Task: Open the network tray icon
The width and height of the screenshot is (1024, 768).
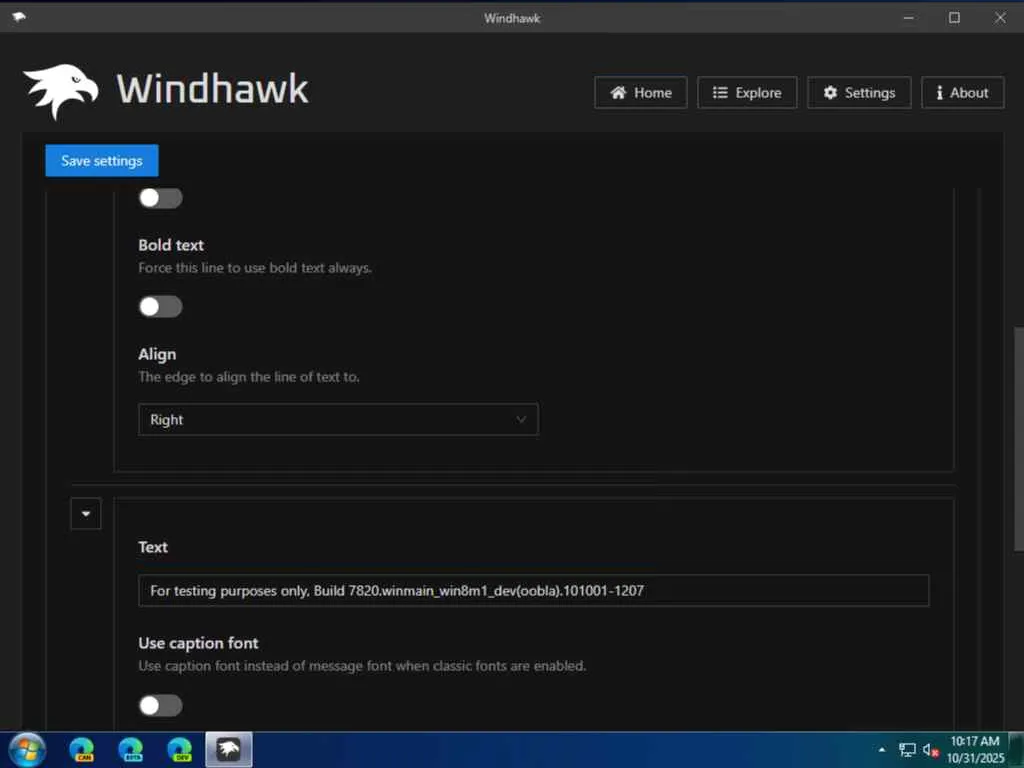Action: (x=907, y=750)
